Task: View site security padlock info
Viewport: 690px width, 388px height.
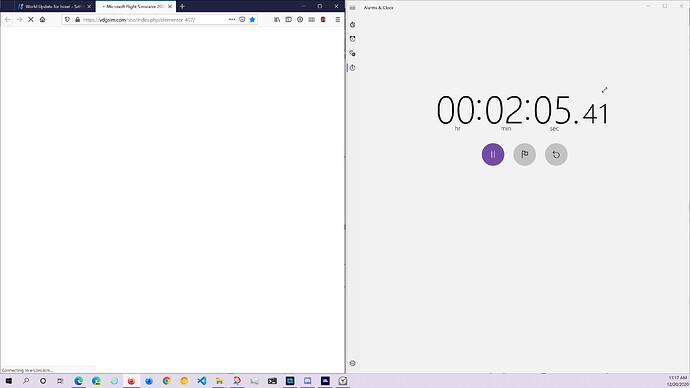Action: tap(77, 19)
